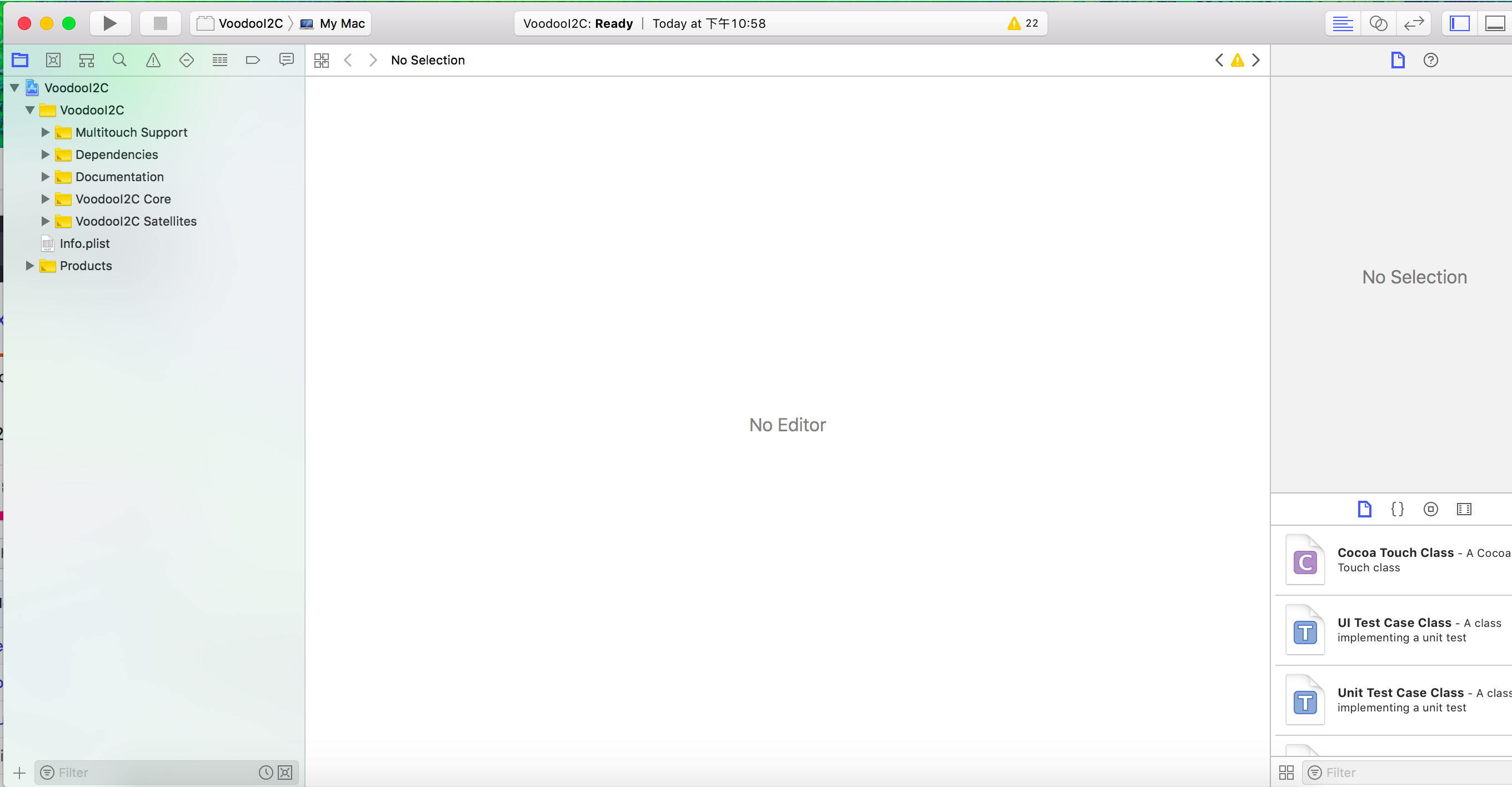Switch library to icon grid view
Screen dimensions: 1512x787
pyautogui.click(x=1286, y=773)
